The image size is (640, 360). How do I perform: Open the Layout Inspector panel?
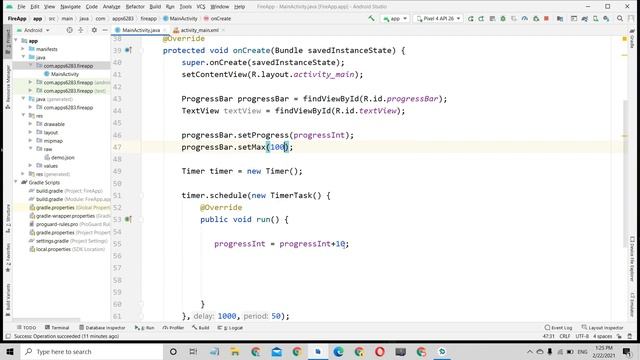(x=602, y=327)
